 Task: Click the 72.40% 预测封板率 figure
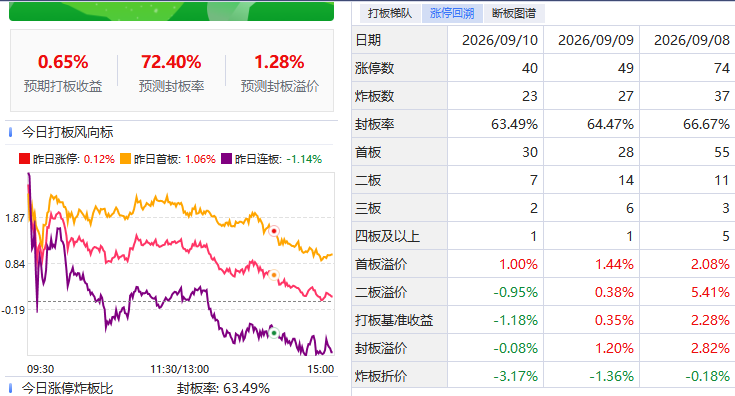(171, 62)
